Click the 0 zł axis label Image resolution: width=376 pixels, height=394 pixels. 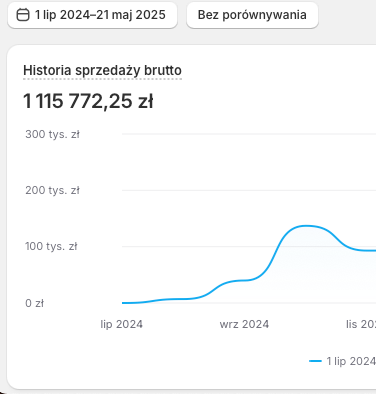pyautogui.click(x=34, y=303)
